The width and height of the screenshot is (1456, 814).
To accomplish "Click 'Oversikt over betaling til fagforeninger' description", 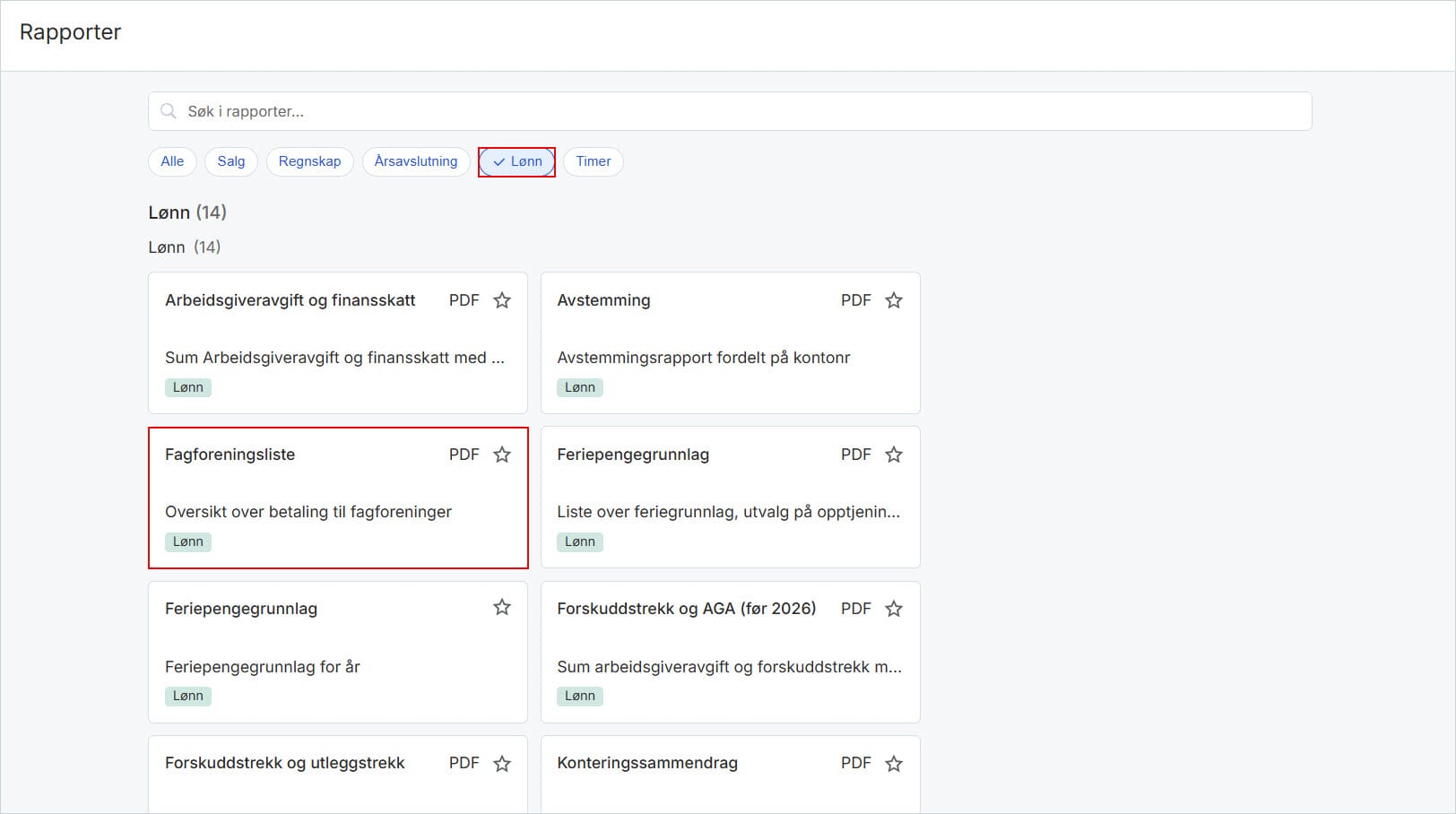I will [x=308, y=512].
